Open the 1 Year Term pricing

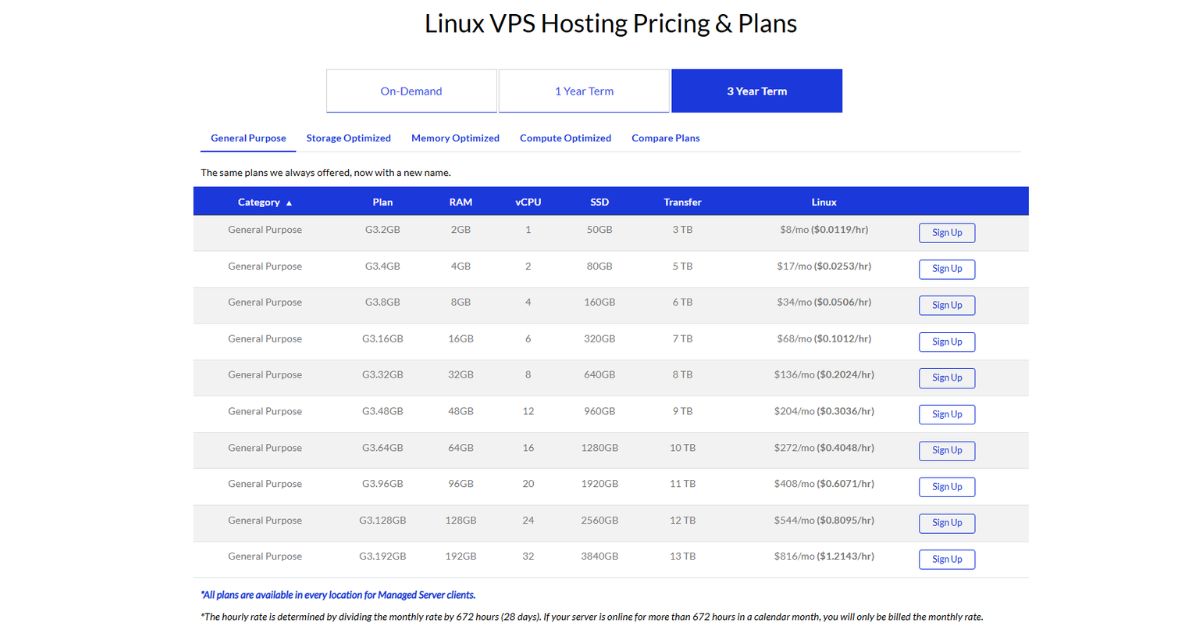[583, 90]
